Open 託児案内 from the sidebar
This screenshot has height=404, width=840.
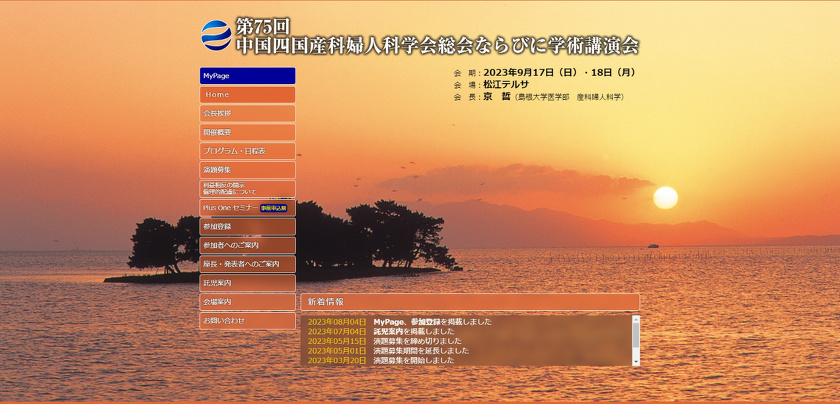pyautogui.click(x=247, y=283)
